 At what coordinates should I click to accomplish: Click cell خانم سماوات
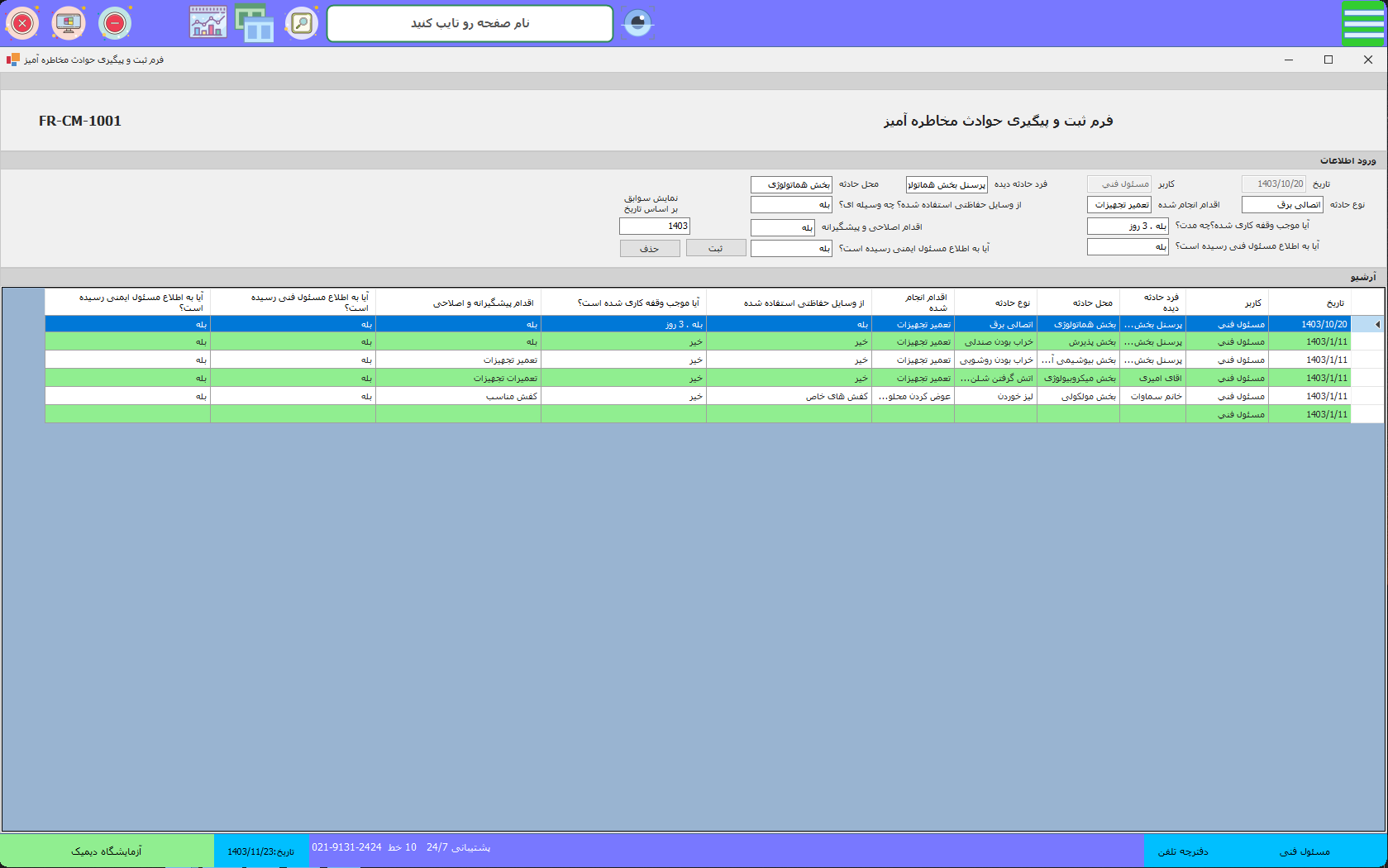tap(1152, 396)
